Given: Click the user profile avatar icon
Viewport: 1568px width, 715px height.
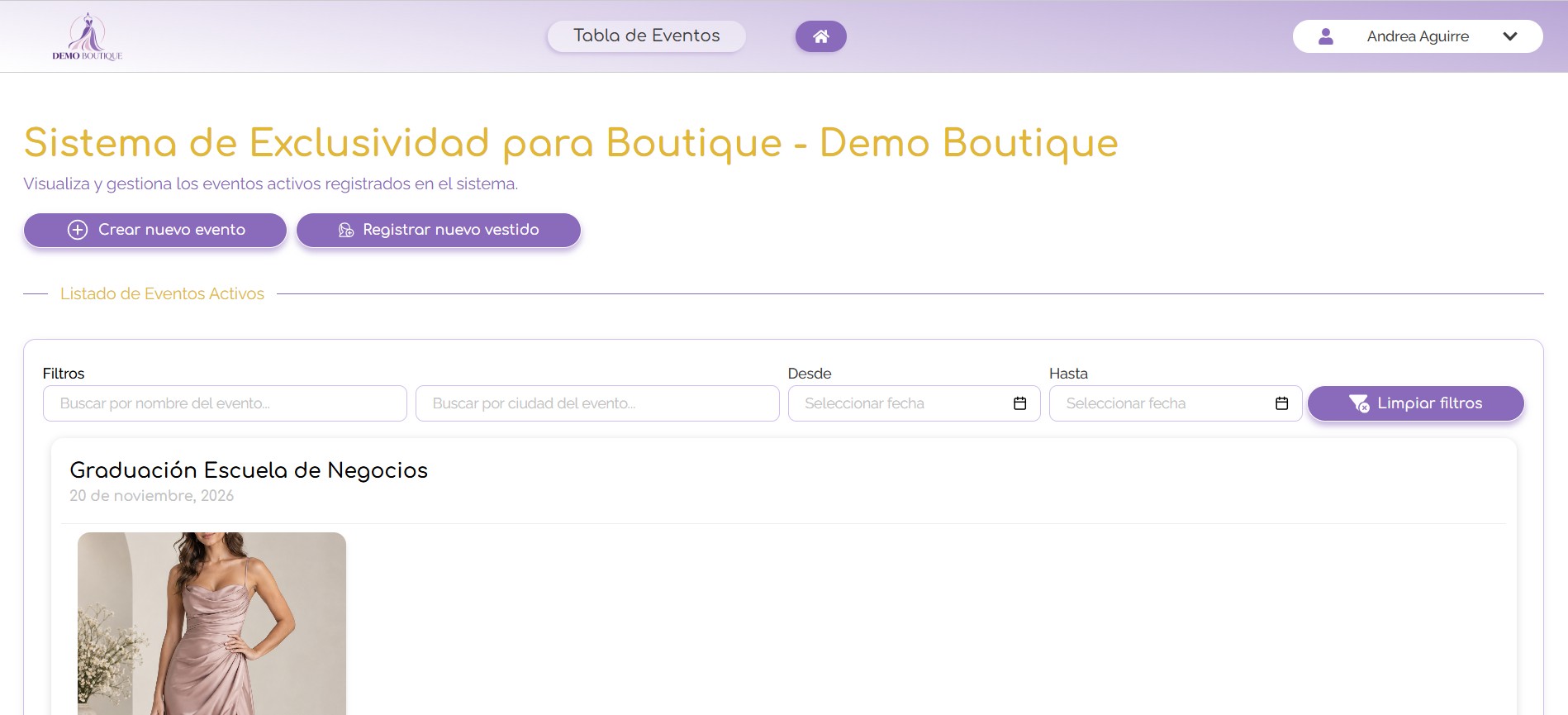Looking at the screenshot, I should [1326, 36].
